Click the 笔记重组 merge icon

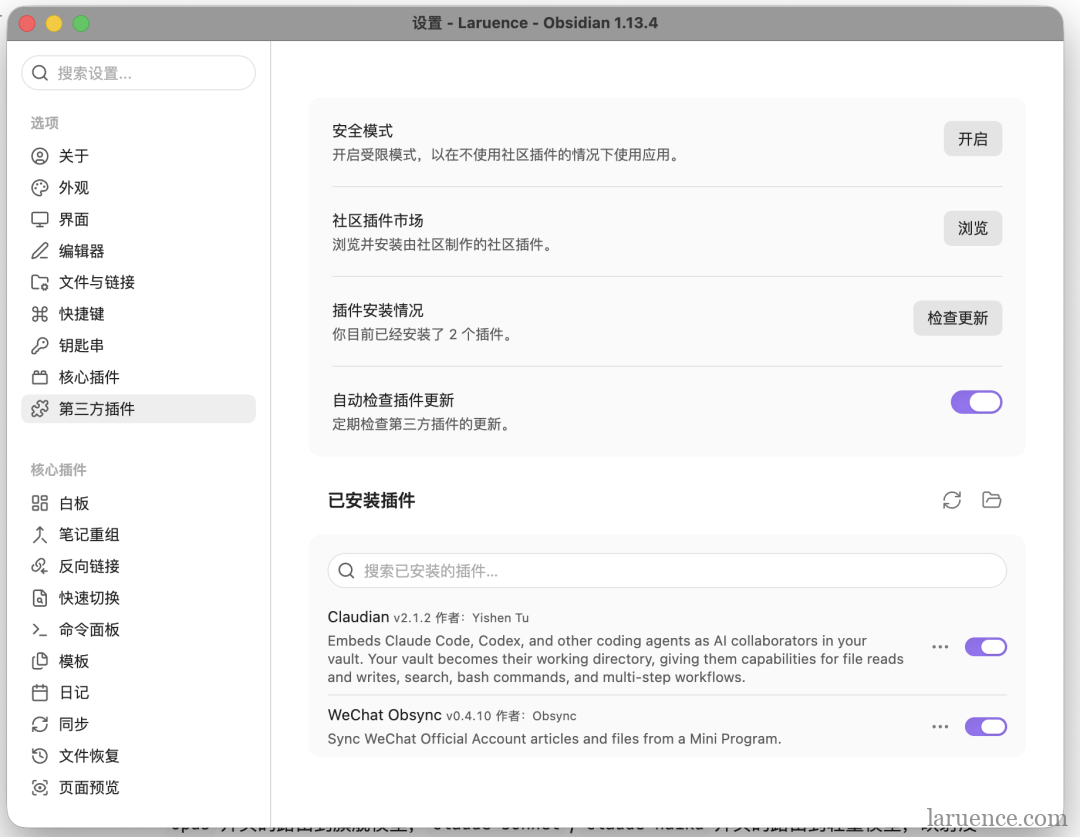click(40, 535)
